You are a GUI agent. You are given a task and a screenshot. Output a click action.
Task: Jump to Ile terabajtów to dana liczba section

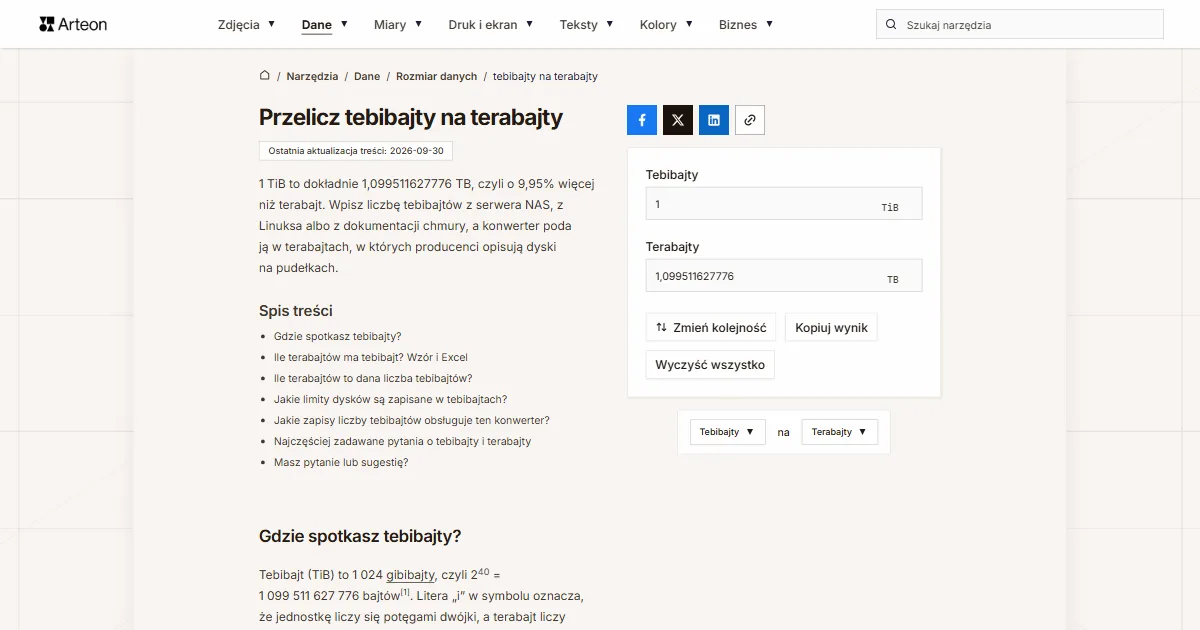[373, 378]
